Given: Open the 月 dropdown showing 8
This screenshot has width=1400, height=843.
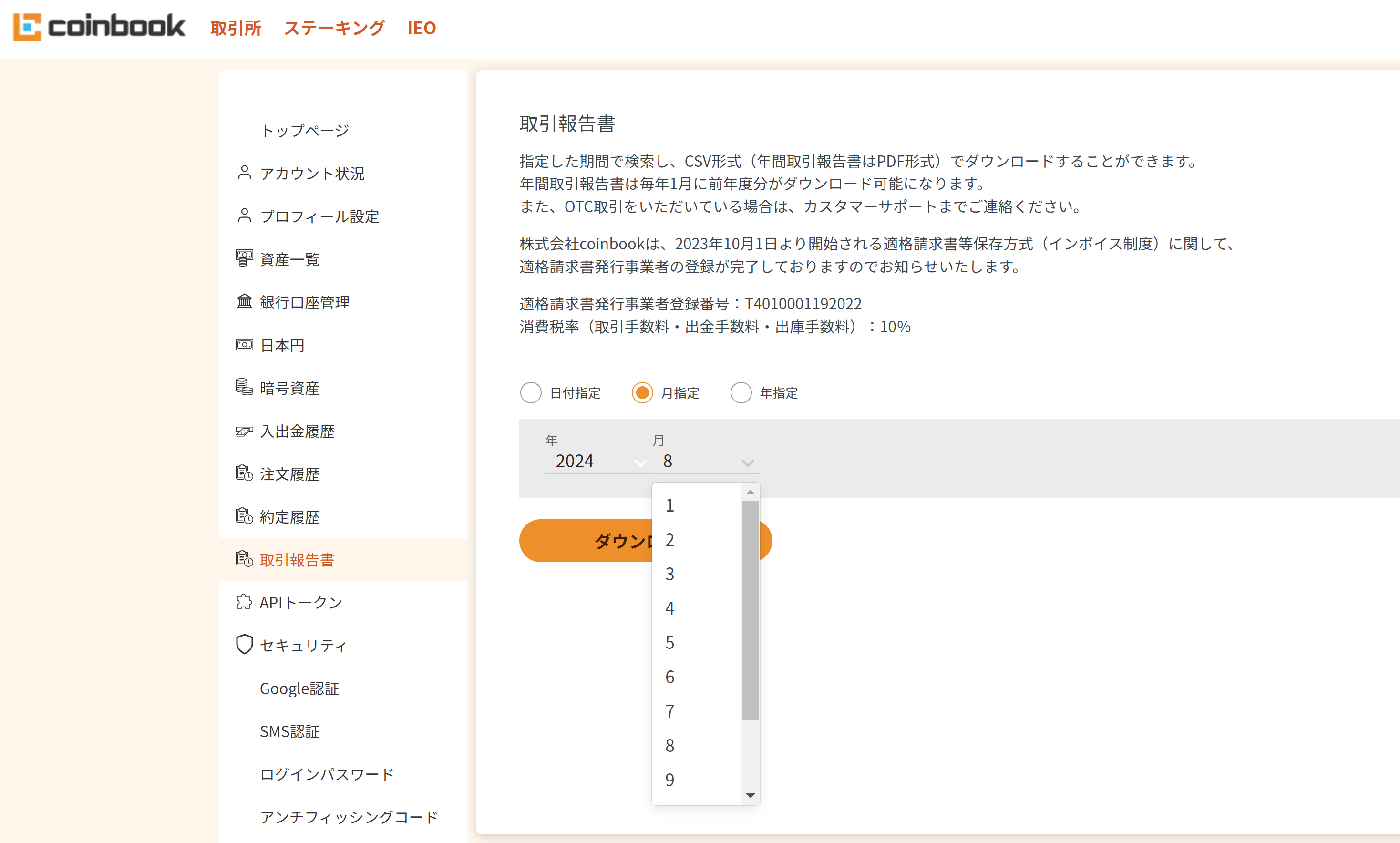Looking at the screenshot, I should pyautogui.click(x=706, y=461).
